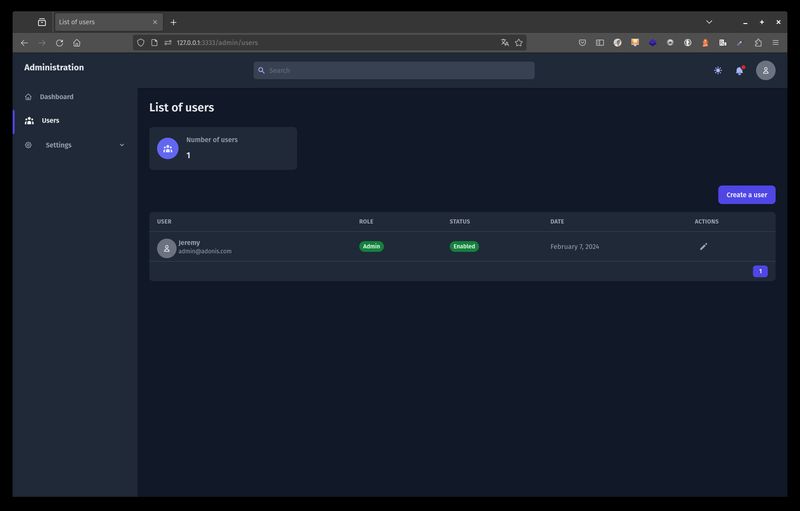Screen dimensions: 800x511
Task: Toggle the light/dark theme sun icon
Action: [x=718, y=70]
